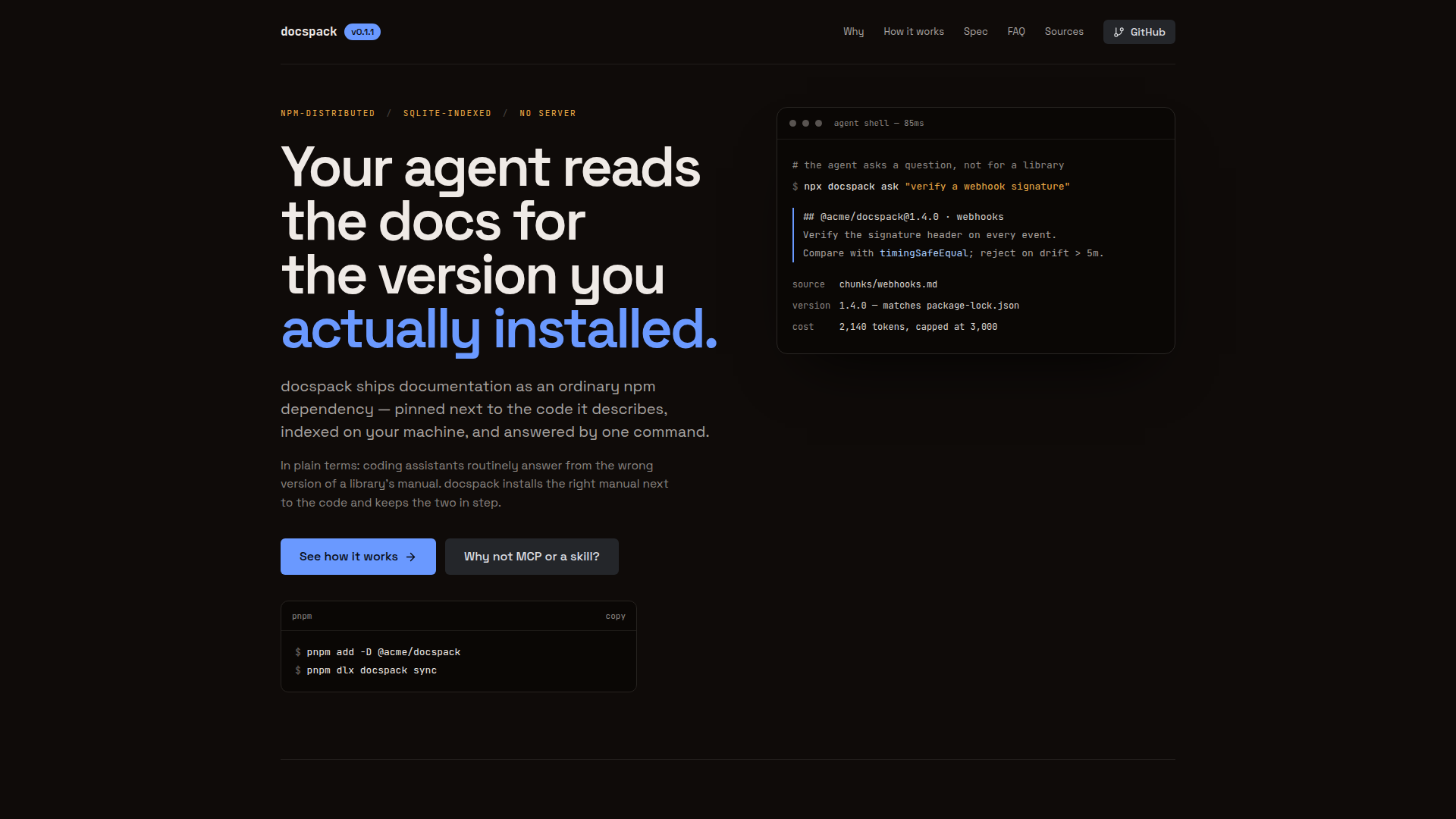Click the terminal comment about agent asking
The image size is (1456, 819).
pyautogui.click(x=928, y=165)
